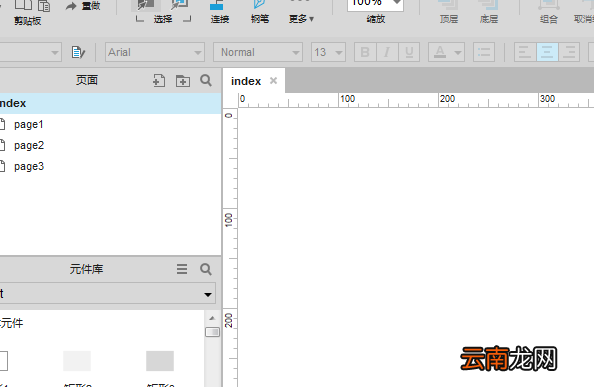This screenshot has height=387, width=594.
Task: Click the bullet list icon
Action: tap(484, 52)
